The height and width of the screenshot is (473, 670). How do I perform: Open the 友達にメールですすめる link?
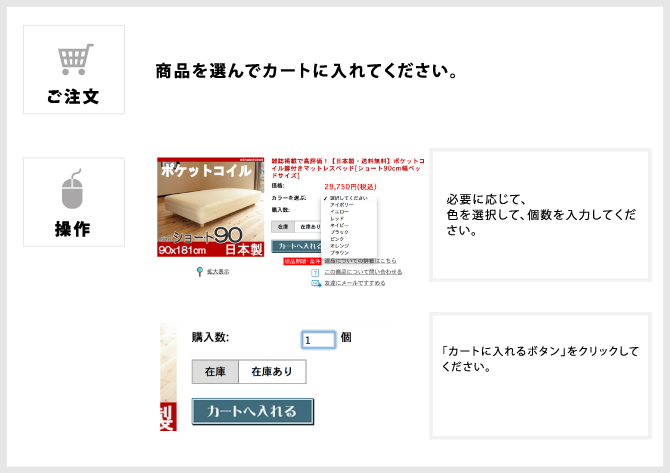(355, 283)
